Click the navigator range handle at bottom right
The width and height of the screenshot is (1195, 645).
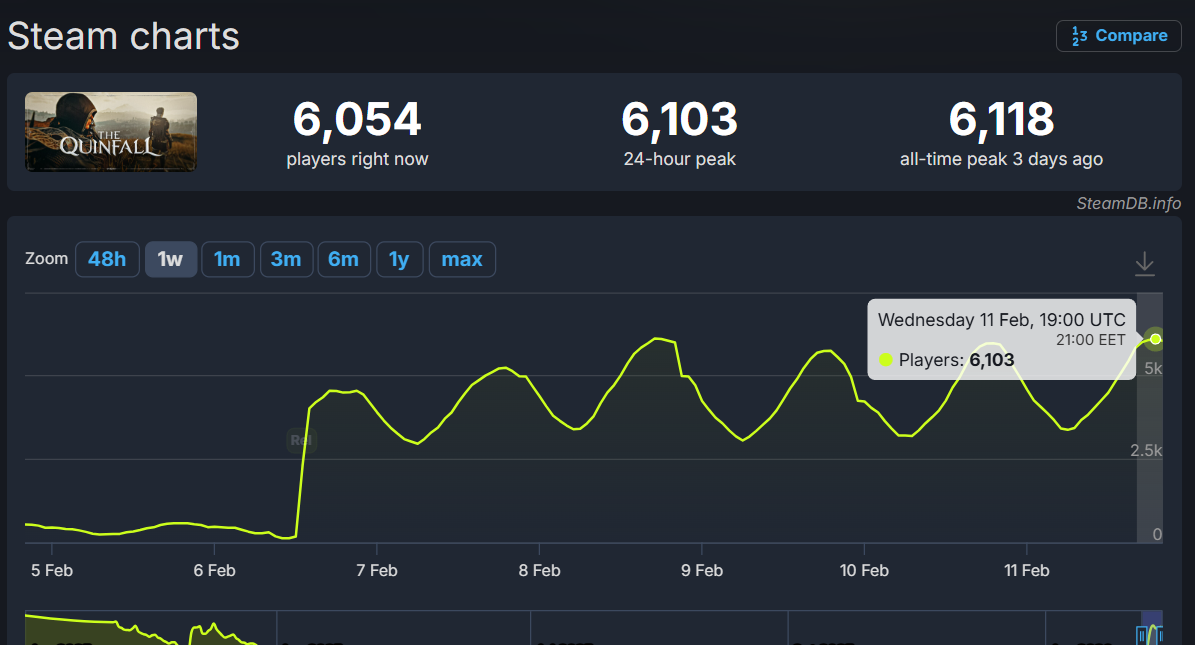[x=1143, y=634]
